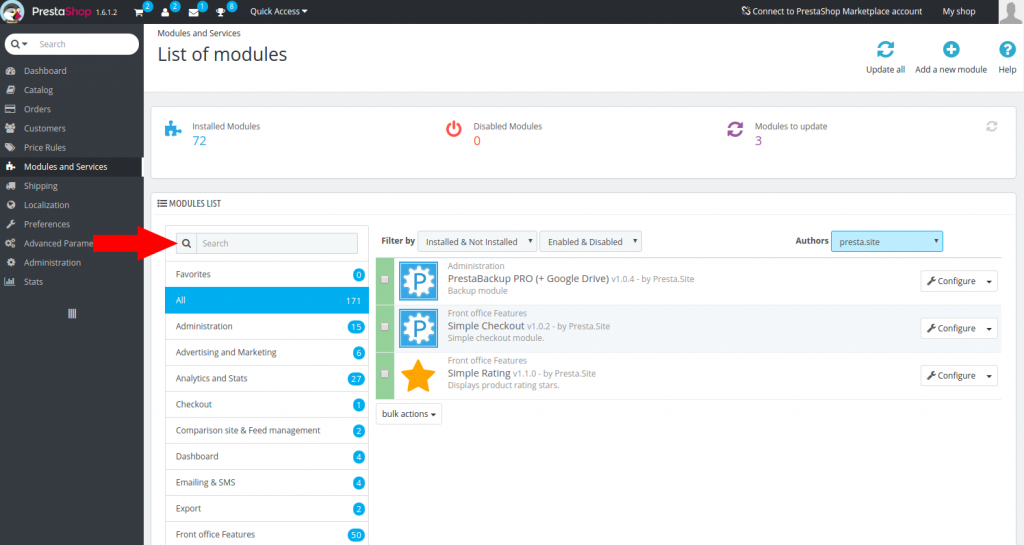Select Front office Features category
Image resolution: width=1024 pixels, height=545 pixels.
click(267, 534)
